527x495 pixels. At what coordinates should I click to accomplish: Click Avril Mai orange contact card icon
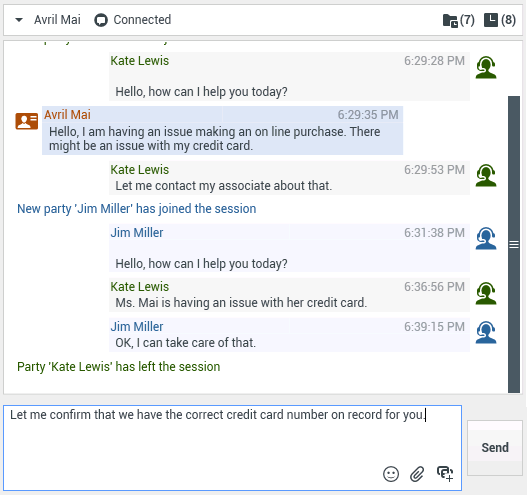point(27,121)
